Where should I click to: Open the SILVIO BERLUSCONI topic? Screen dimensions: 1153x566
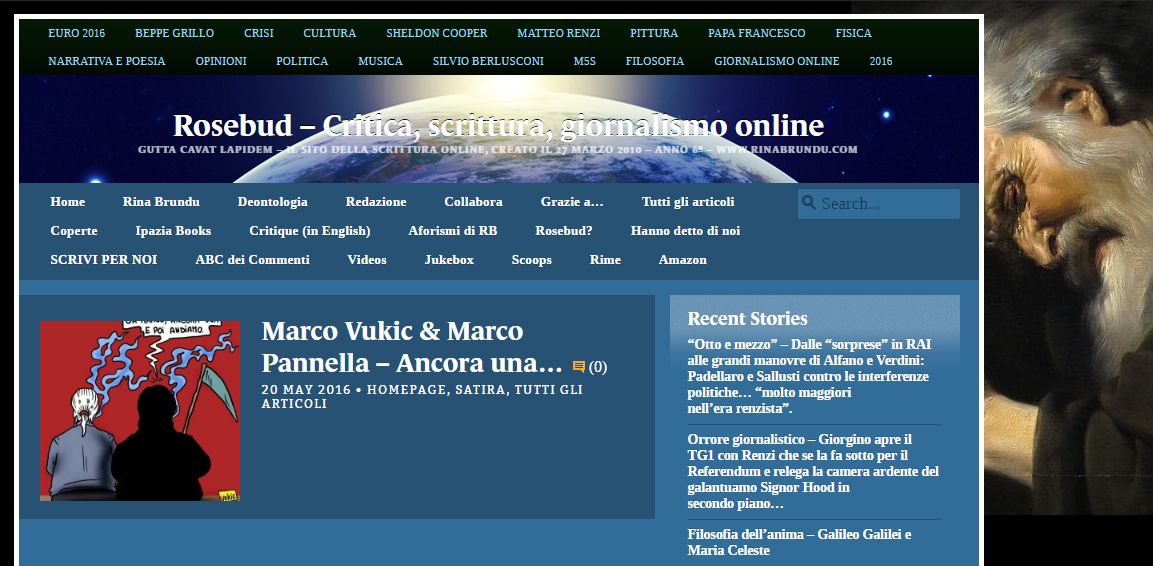coord(488,61)
